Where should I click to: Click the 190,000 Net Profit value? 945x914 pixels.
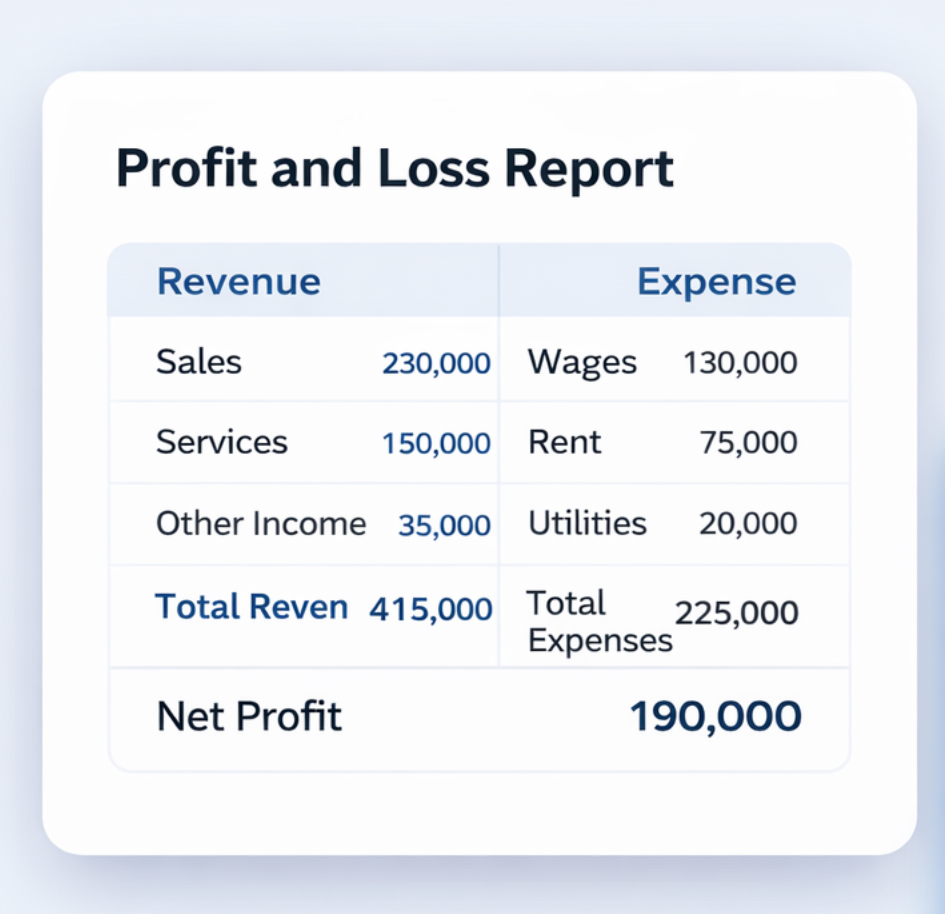tap(715, 717)
